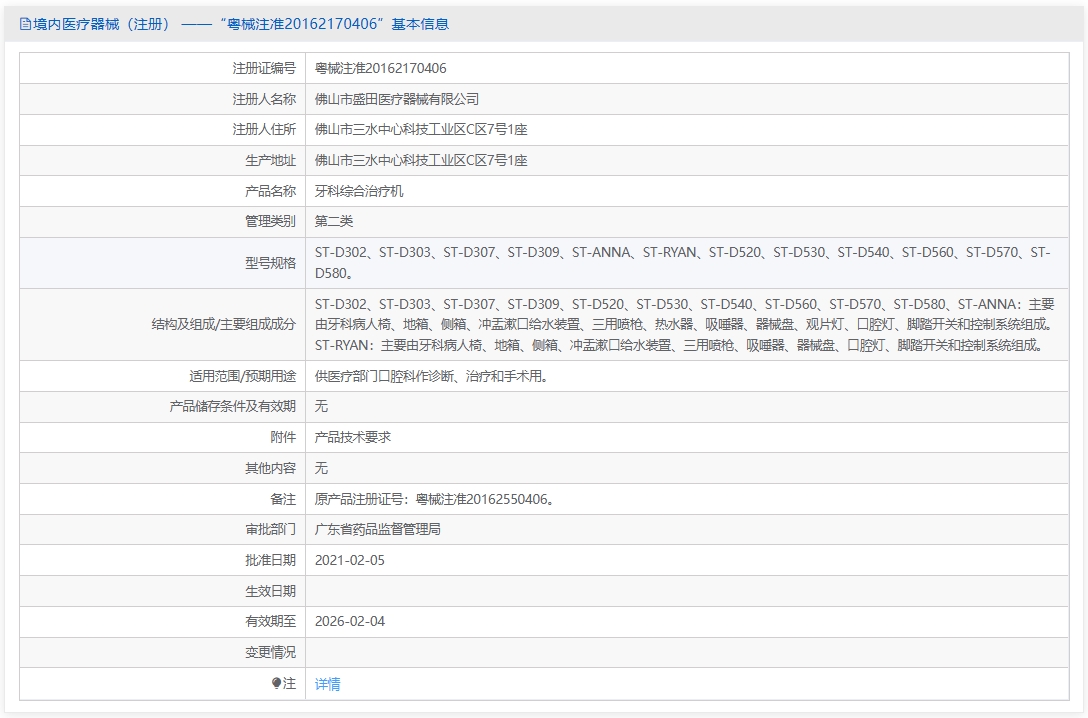Click the model list in the 型号规格 row

pos(683,263)
